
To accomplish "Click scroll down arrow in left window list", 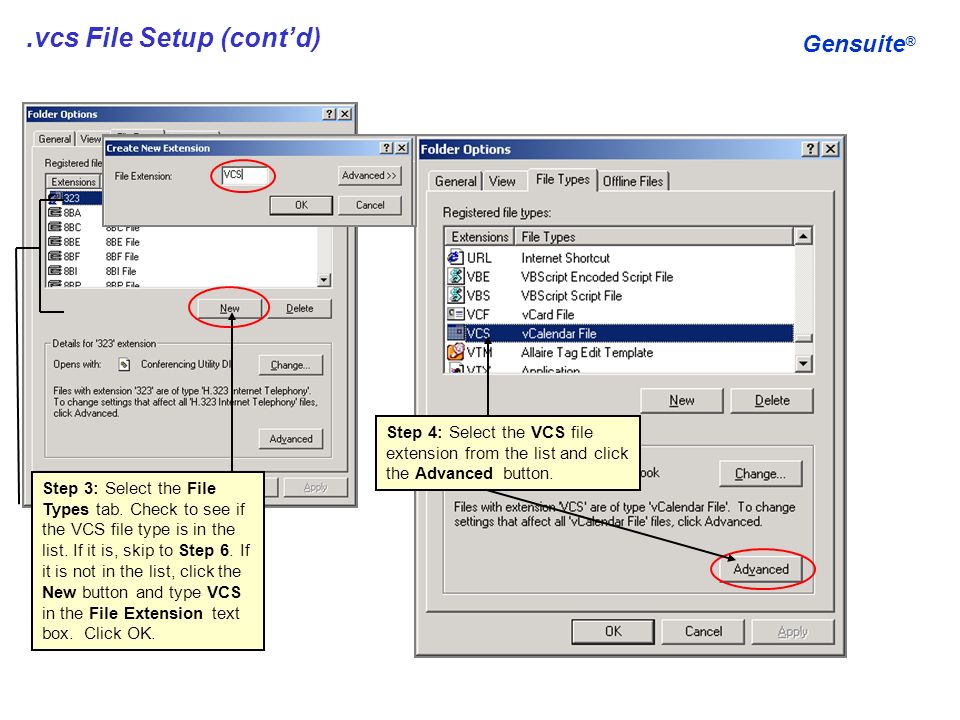I will (x=324, y=280).
